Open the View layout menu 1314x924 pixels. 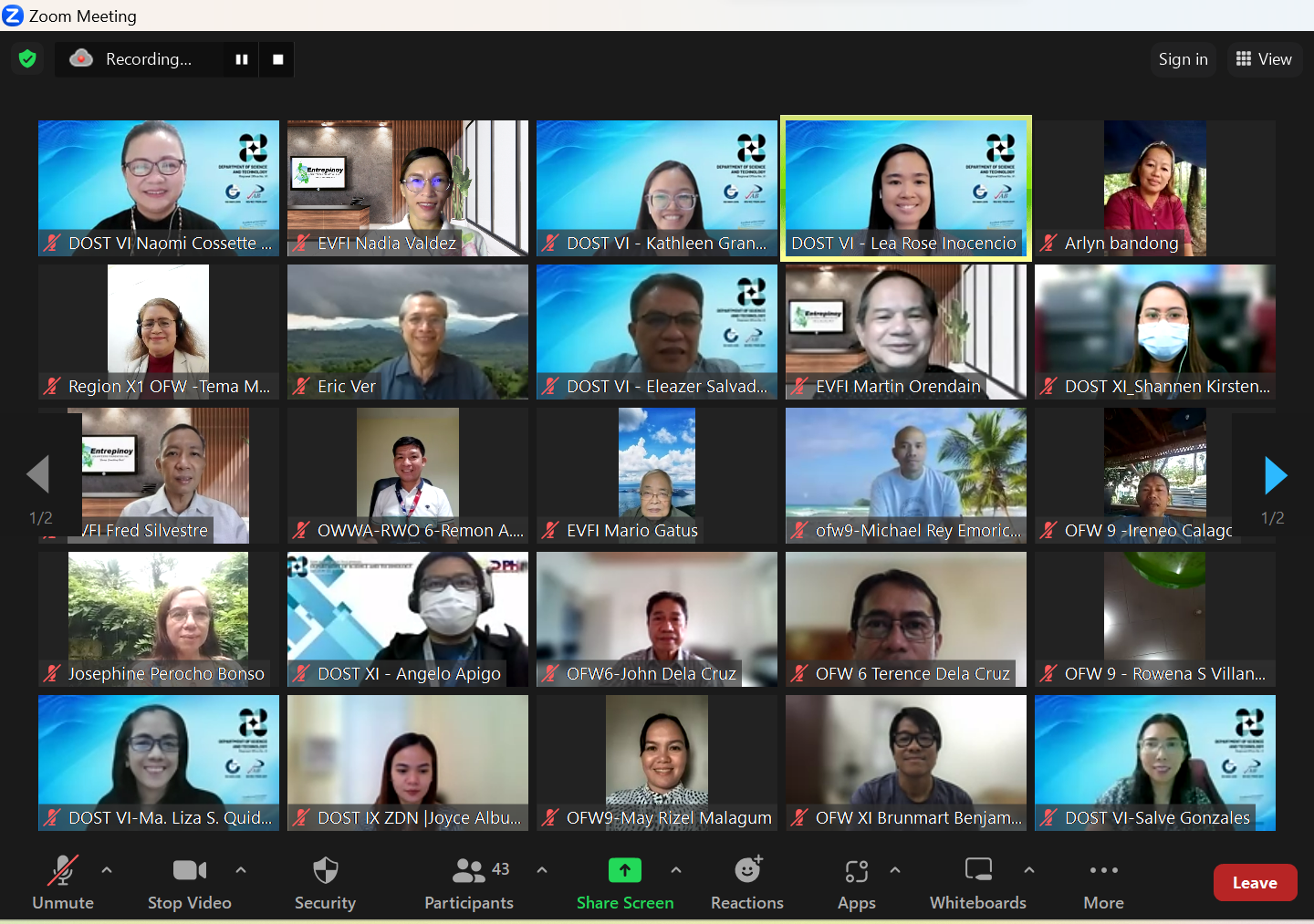pyautogui.click(x=1264, y=59)
